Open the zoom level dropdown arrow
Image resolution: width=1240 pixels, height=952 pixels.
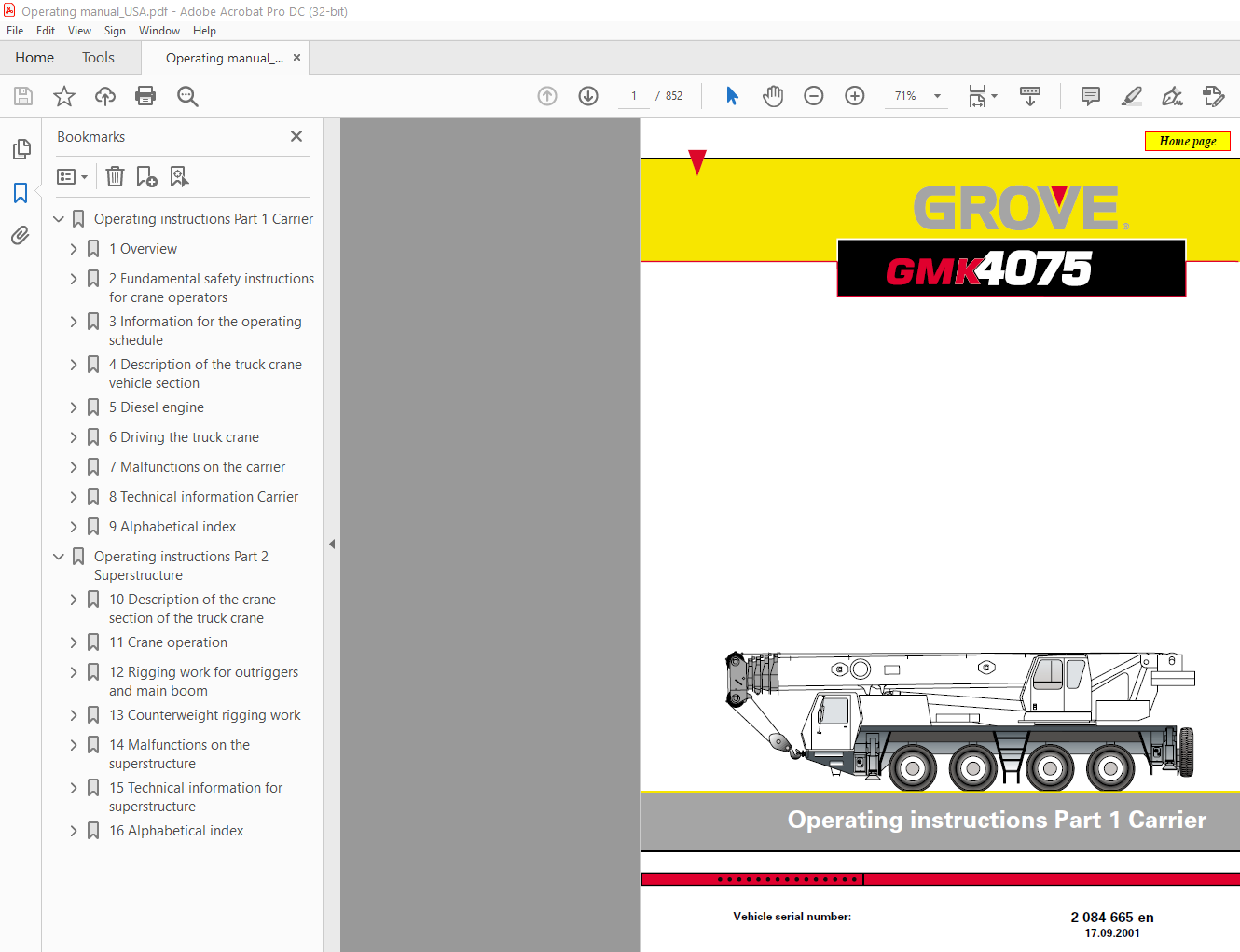(x=937, y=96)
